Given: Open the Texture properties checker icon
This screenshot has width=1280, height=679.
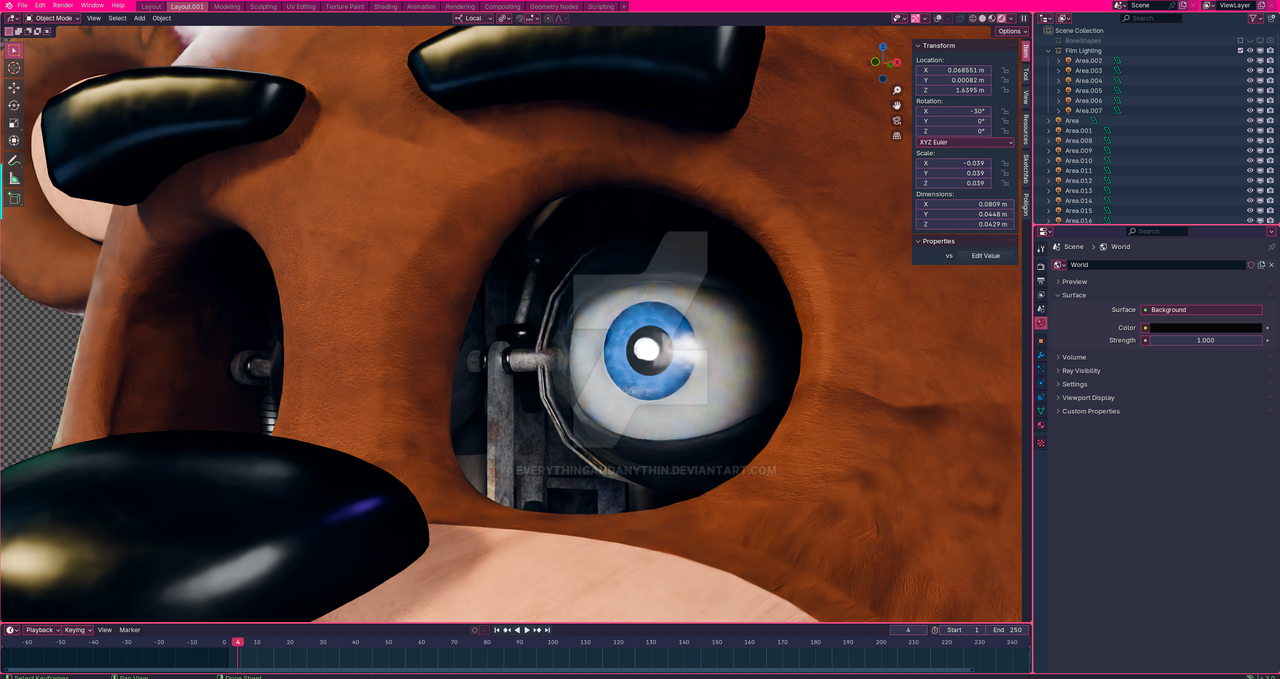Looking at the screenshot, I should 1041,443.
